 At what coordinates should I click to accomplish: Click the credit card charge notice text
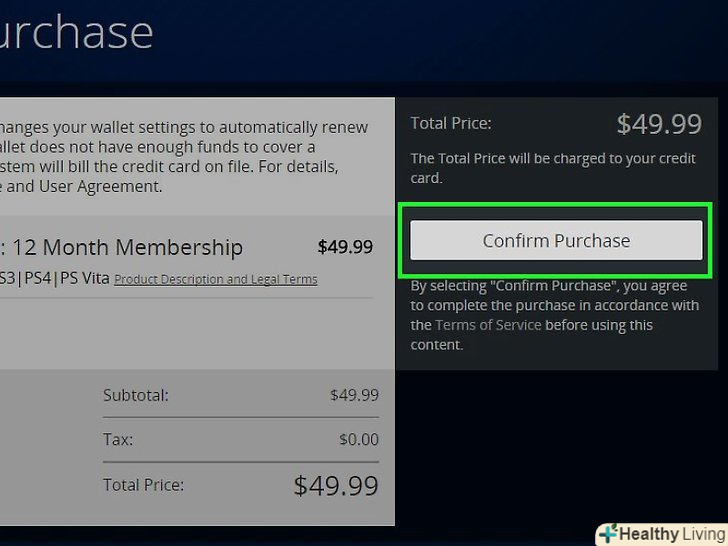click(552, 168)
